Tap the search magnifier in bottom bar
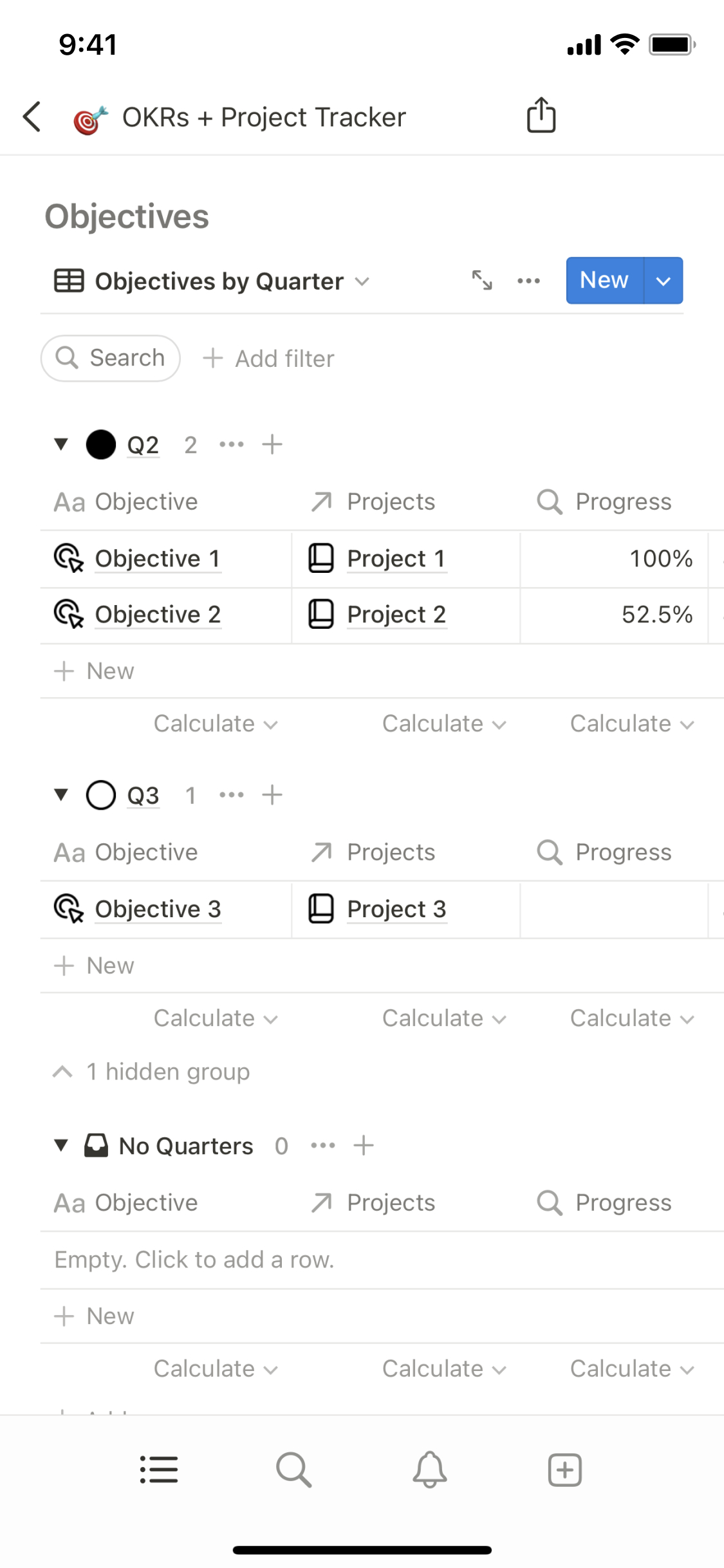 point(294,1470)
